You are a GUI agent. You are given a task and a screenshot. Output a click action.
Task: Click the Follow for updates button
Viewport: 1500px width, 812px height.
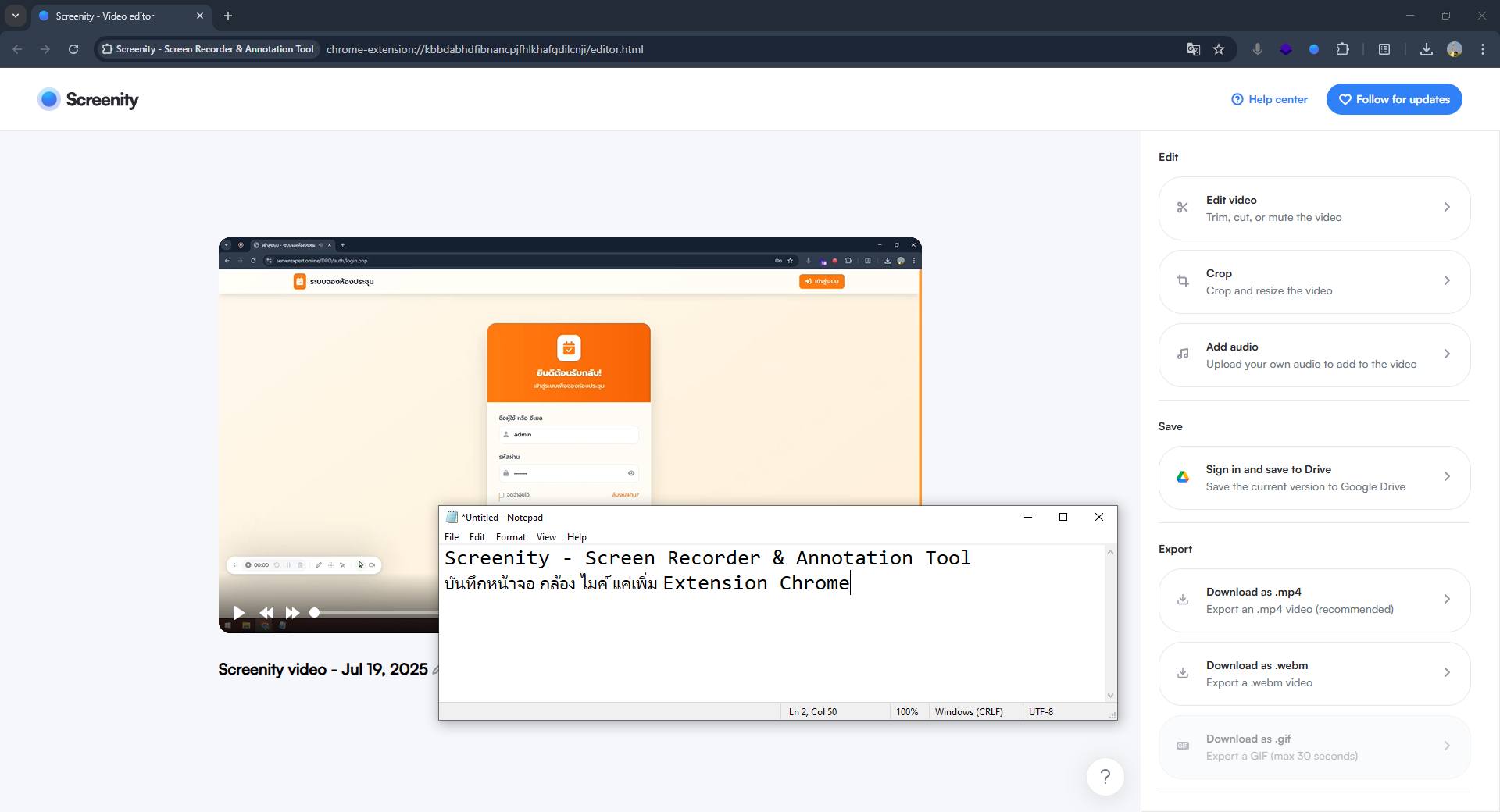tap(1395, 99)
